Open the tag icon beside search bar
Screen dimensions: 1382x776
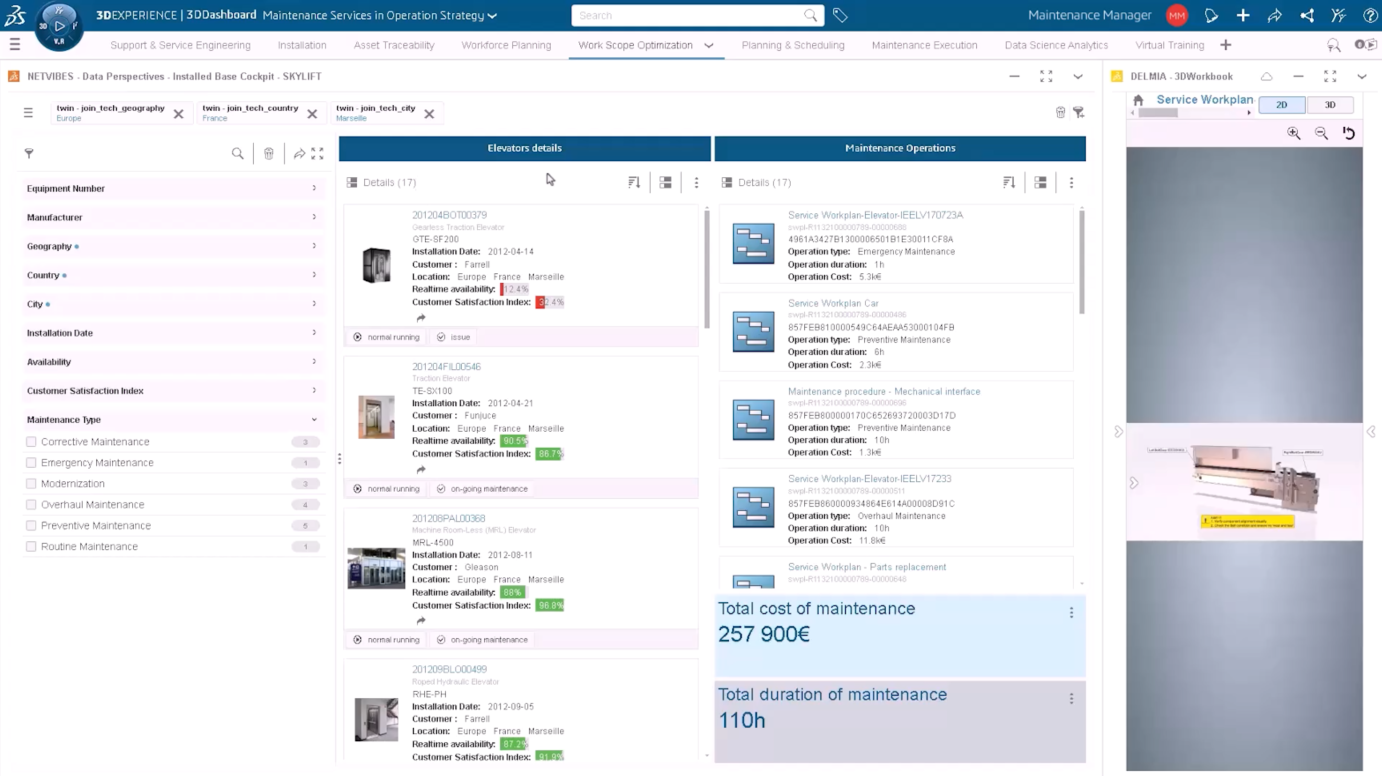coord(840,16)
